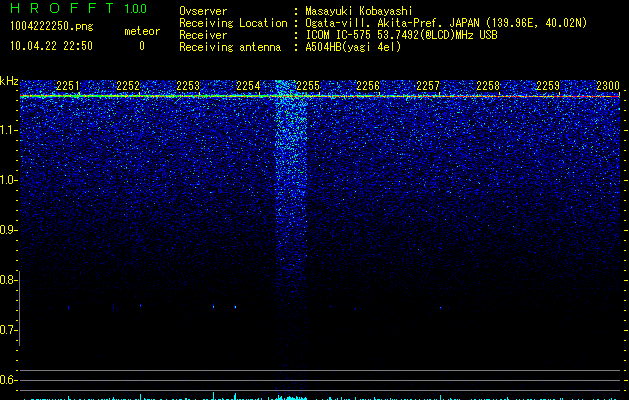
Task: Click the ICOM IC-575 receiver text
Action: click(x=401, y=35)
